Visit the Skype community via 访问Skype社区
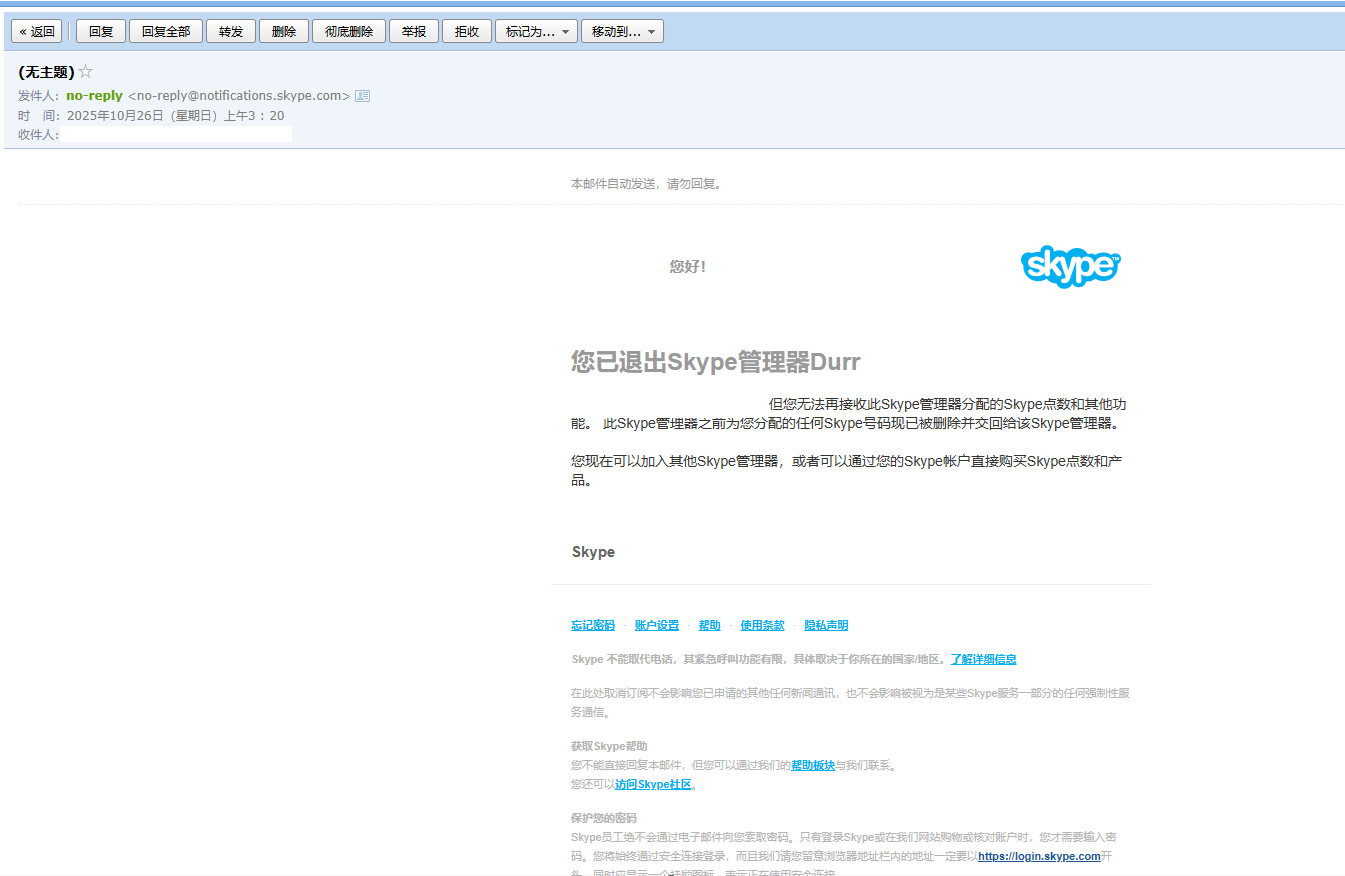 tap(651, 783)
